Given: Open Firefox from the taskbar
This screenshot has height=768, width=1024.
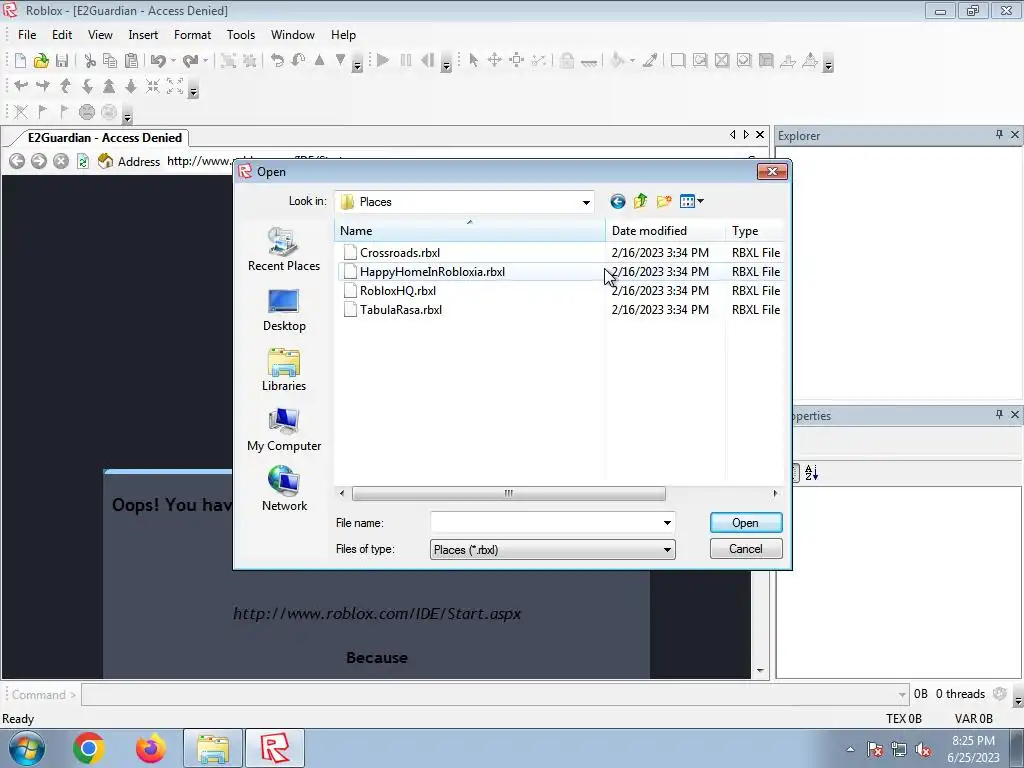Looking at the screenshot, I should pos(151,748).
